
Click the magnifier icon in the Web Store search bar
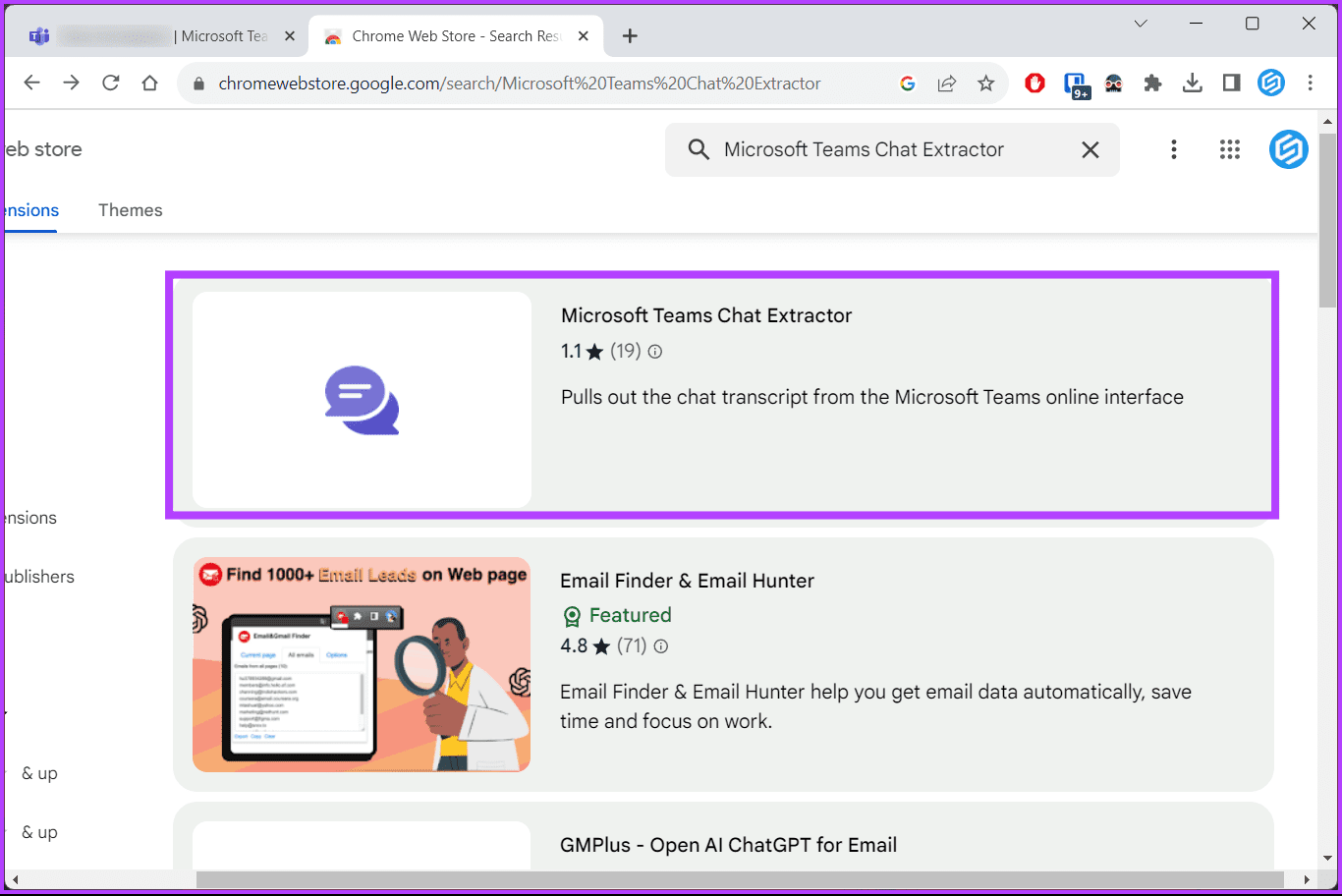point(698,149)
